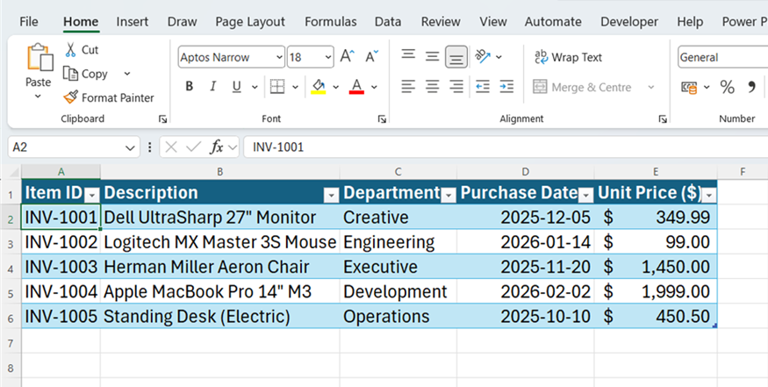
Task: Click the Cut scissors icon
Action: 71,49
